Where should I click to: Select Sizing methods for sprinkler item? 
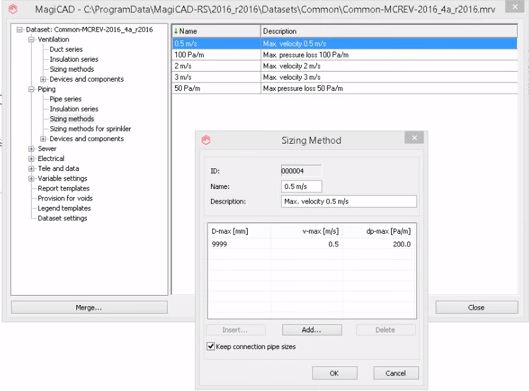point(90,129)
